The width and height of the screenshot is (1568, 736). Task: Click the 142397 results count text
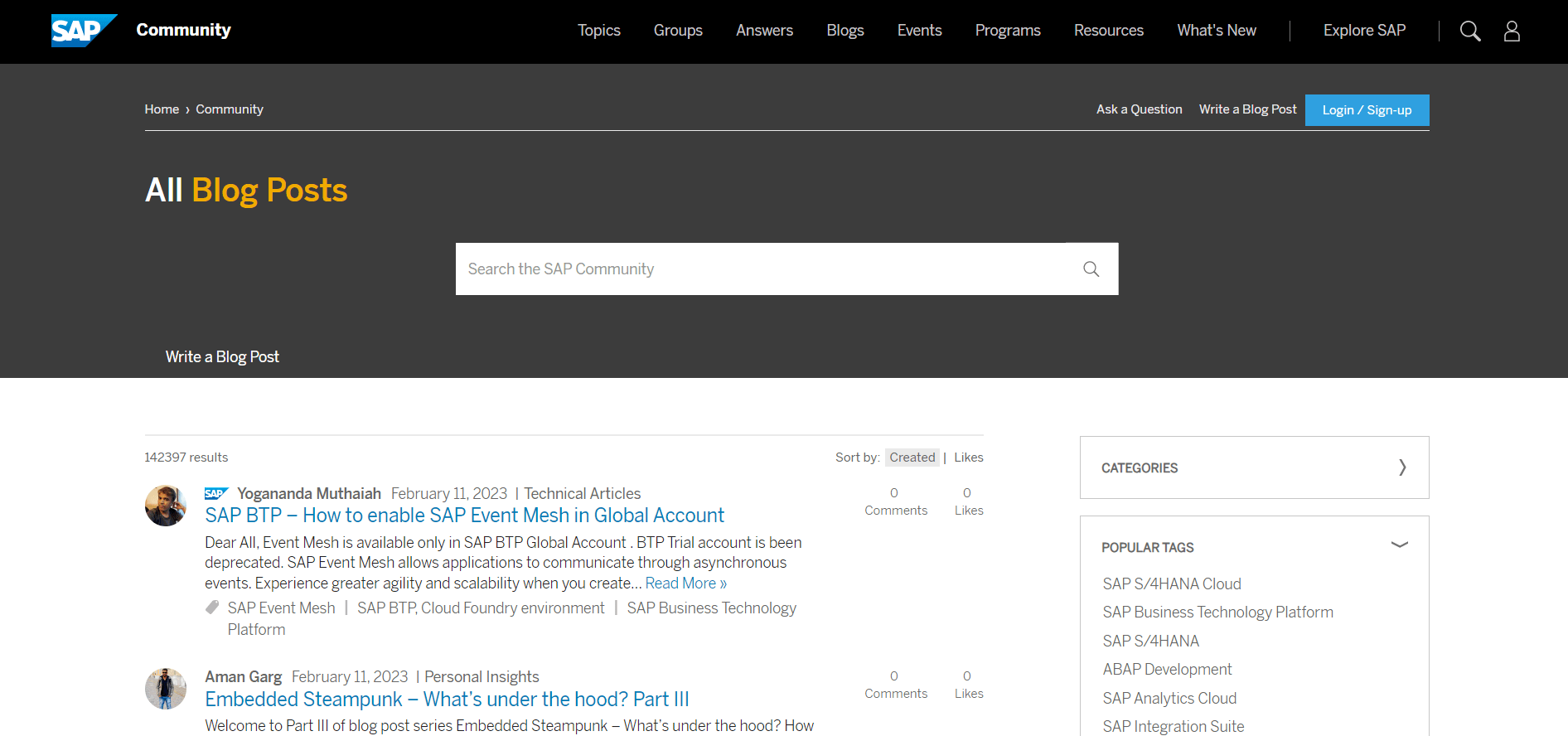[x=186, y=458]
